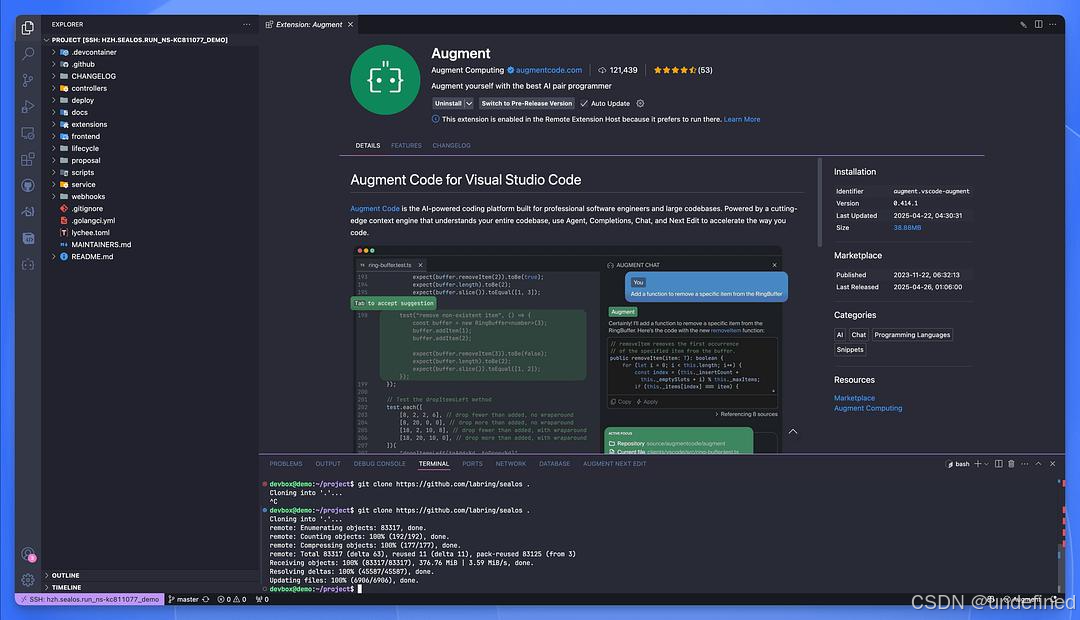Click the Snippets category tag
Image resolution: width=1080 pixels, height=620 pixels.
point(850,349)
